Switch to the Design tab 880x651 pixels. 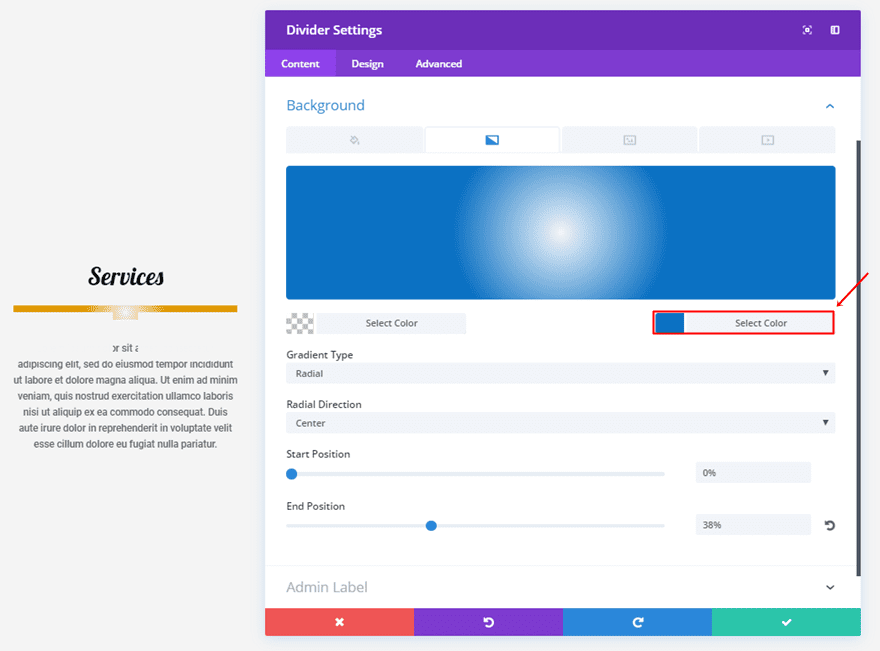click(x=368, y=63)
